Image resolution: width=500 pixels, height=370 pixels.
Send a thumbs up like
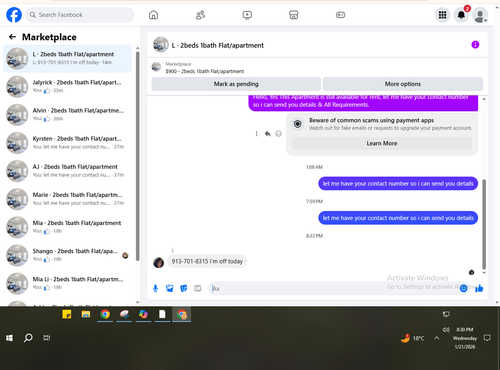tap(479, 288)
